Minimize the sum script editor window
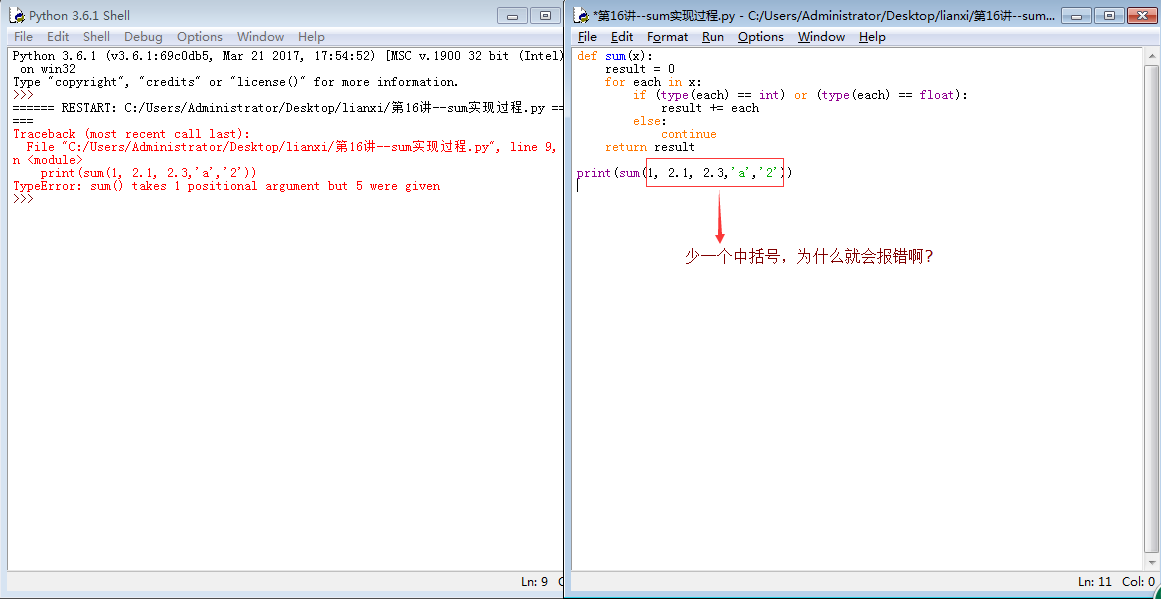 [x=1077, y=15]
